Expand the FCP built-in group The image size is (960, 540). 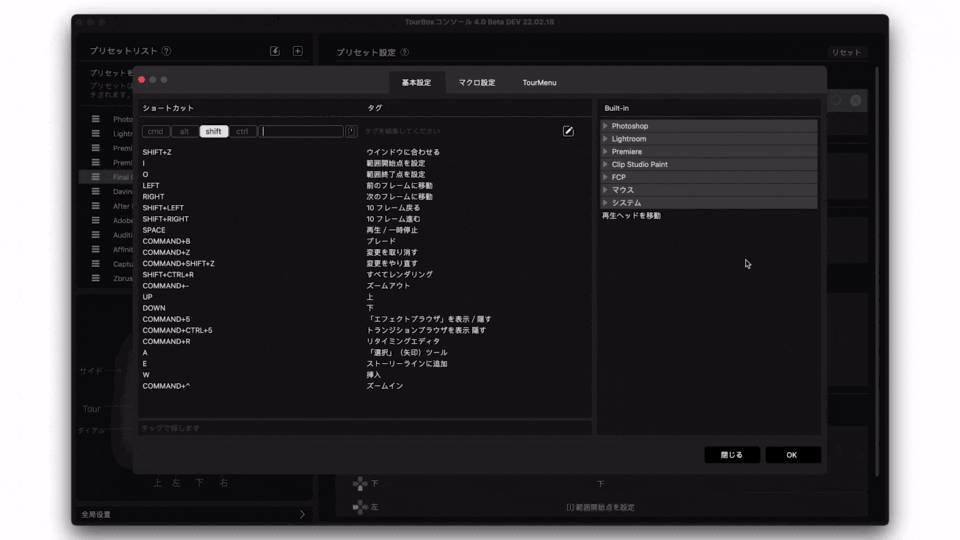click(606, 177)
